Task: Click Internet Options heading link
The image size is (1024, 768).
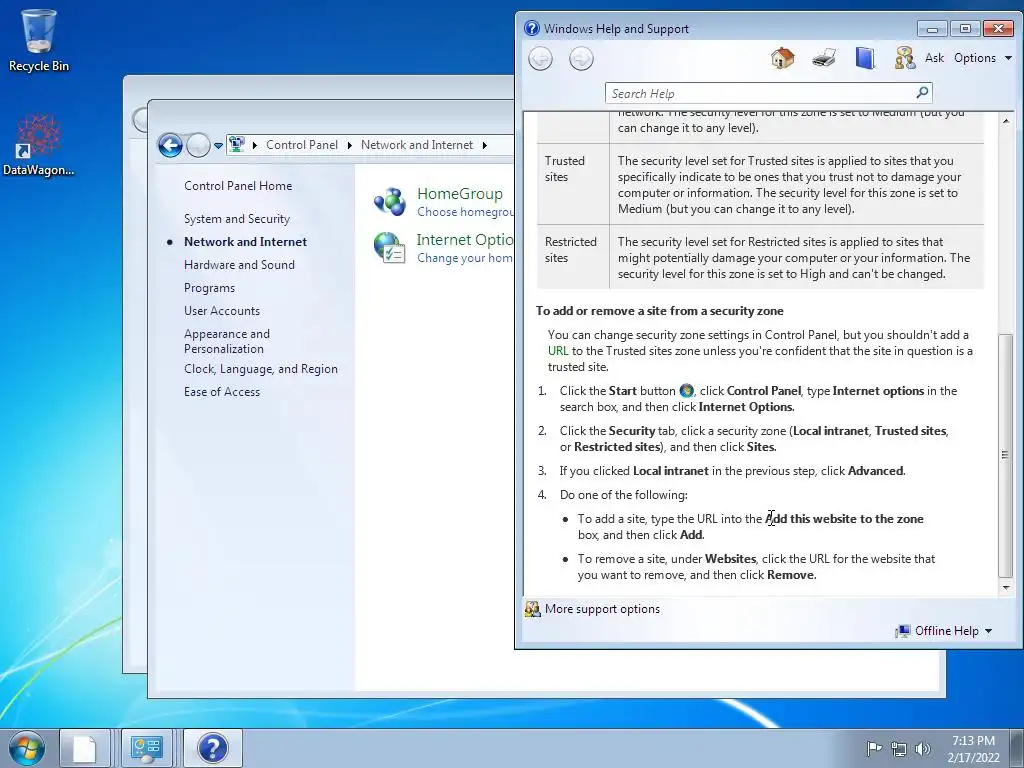Action: (465, 240)
